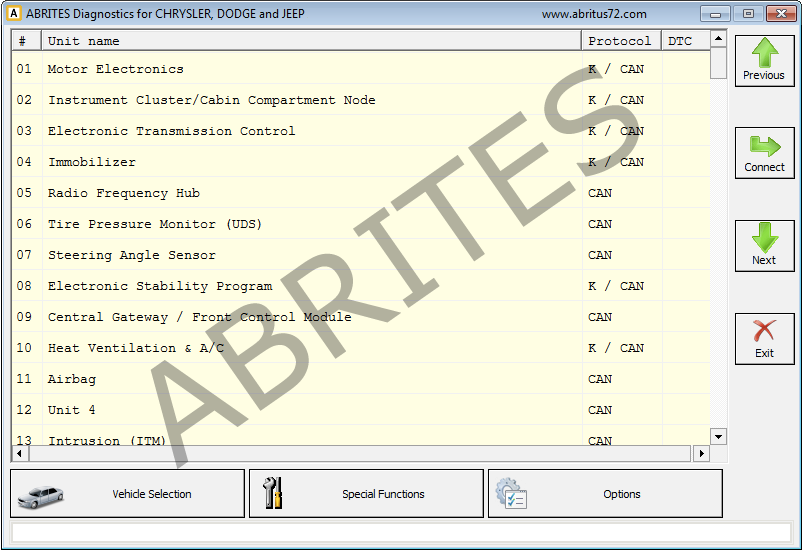Click the DTC column header
This screenshot has height=550, width=803.
(686, 41)
